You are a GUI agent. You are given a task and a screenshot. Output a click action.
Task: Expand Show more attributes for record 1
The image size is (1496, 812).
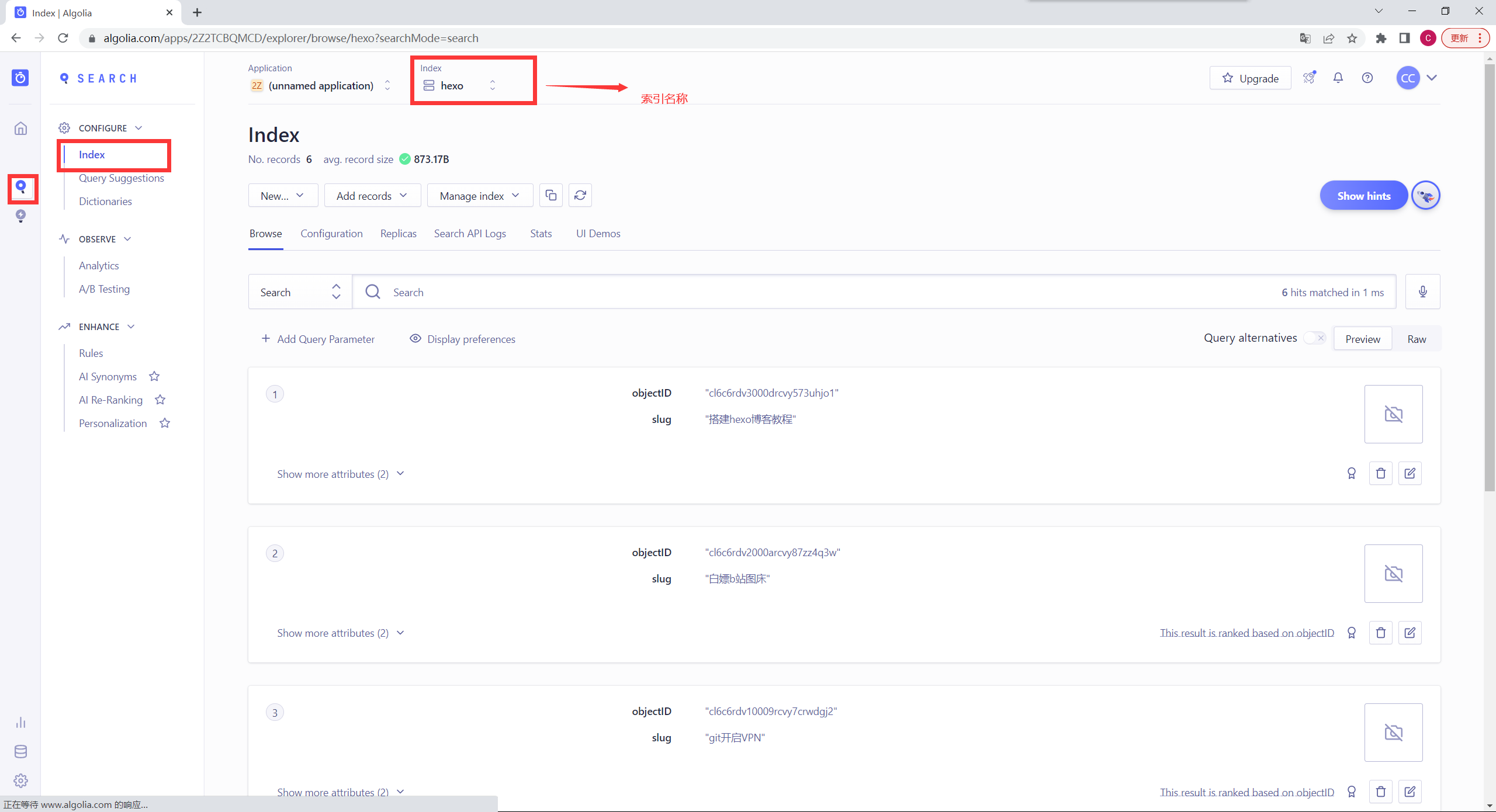pos(340,474)
